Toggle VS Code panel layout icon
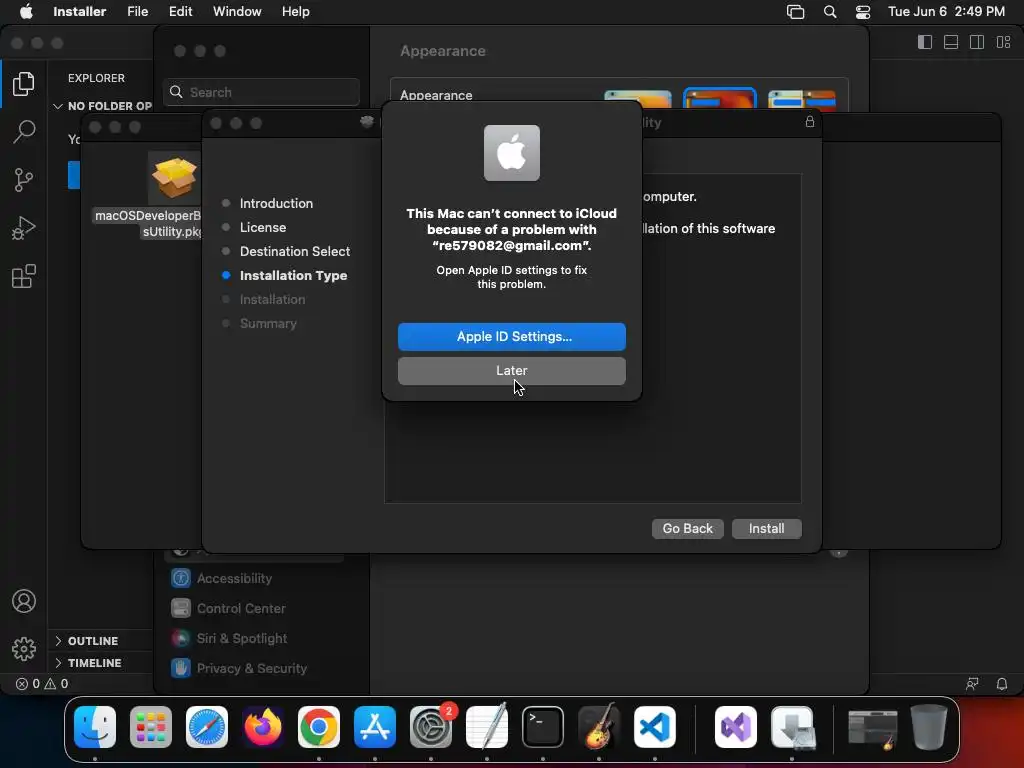The height and width of the screenshot is (768, 1024). click(x=951, y=42)
